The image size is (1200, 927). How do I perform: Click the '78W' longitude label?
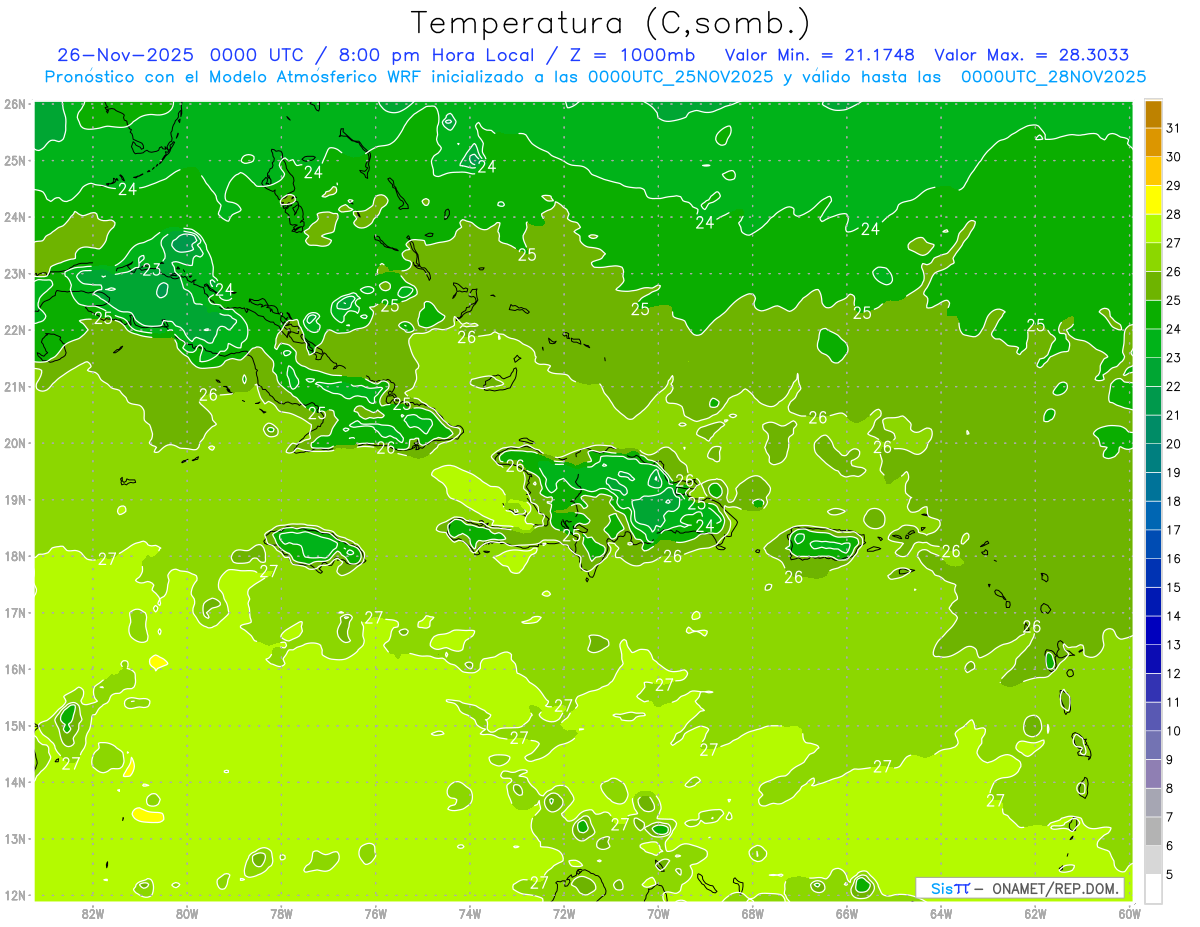[281, 912]
